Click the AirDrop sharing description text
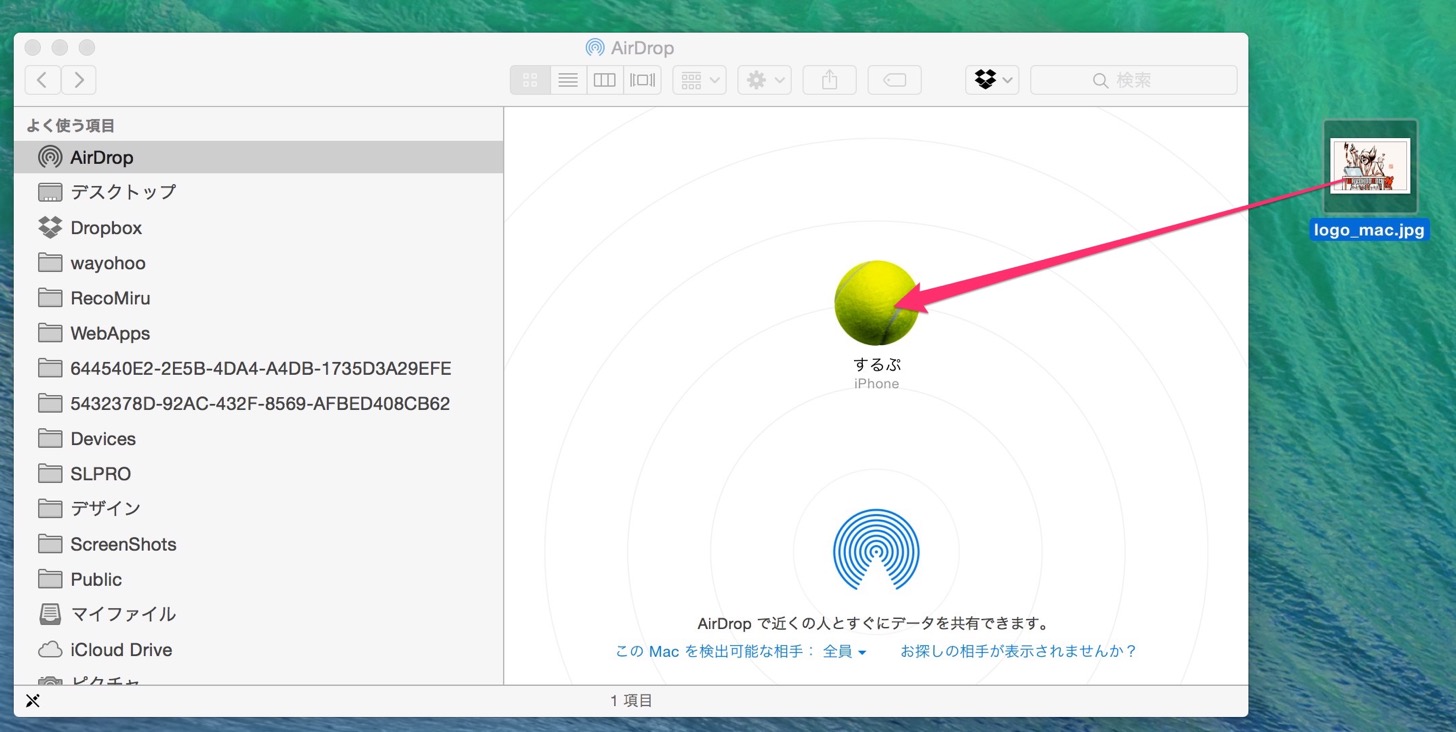1456x732 pixels. [873, 624]
